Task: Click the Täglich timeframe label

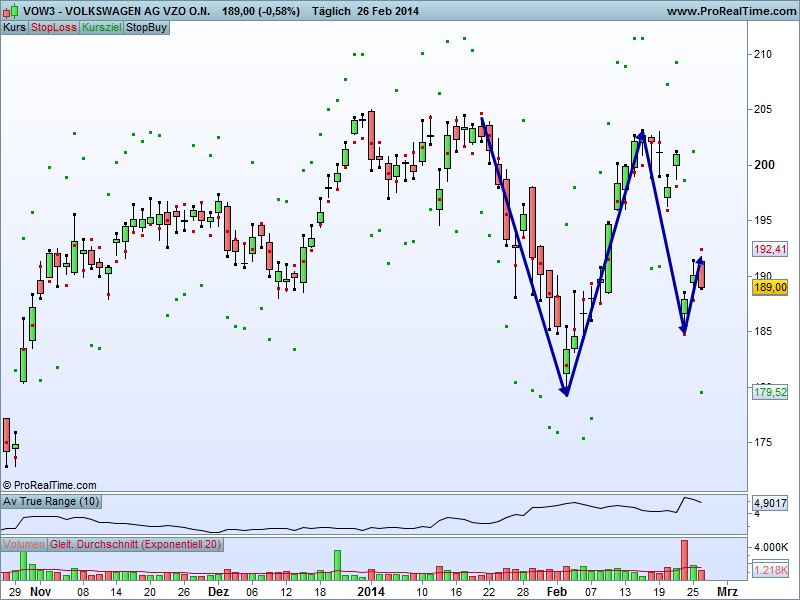Action: [x=331, y=11]
